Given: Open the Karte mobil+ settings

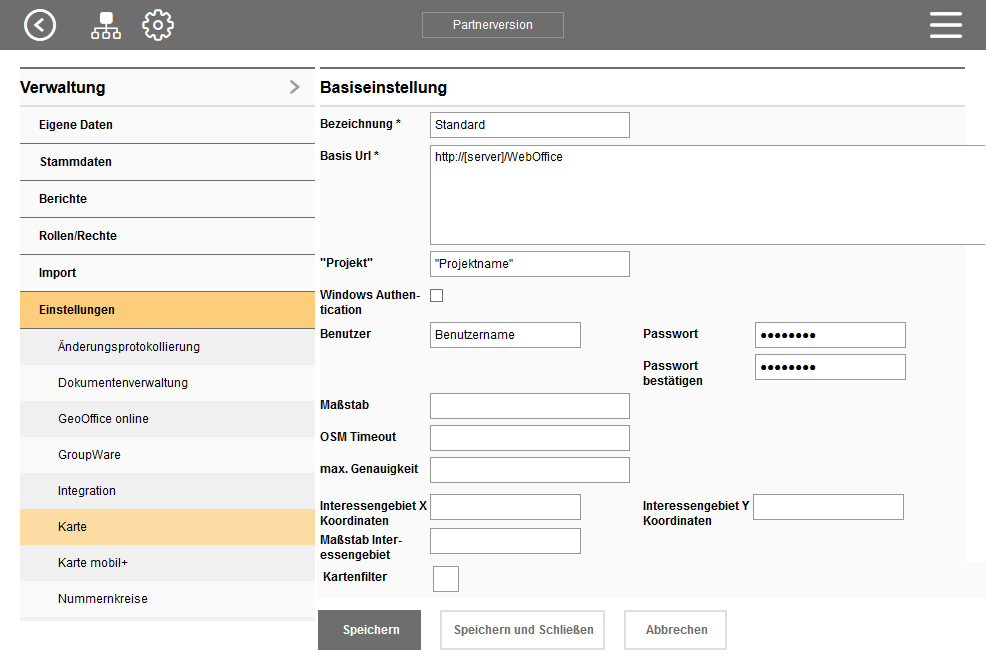Looking at the screenshot, I should click(167, 563).
